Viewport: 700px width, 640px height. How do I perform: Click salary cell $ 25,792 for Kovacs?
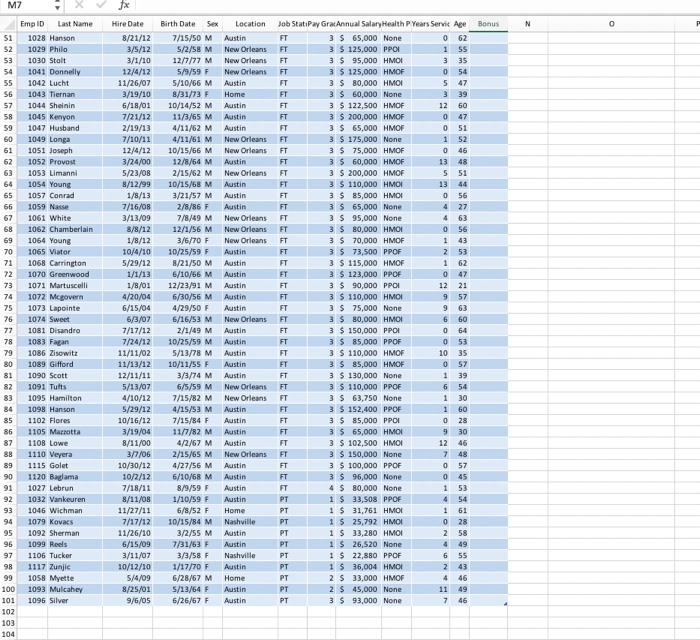coord(358,522)
